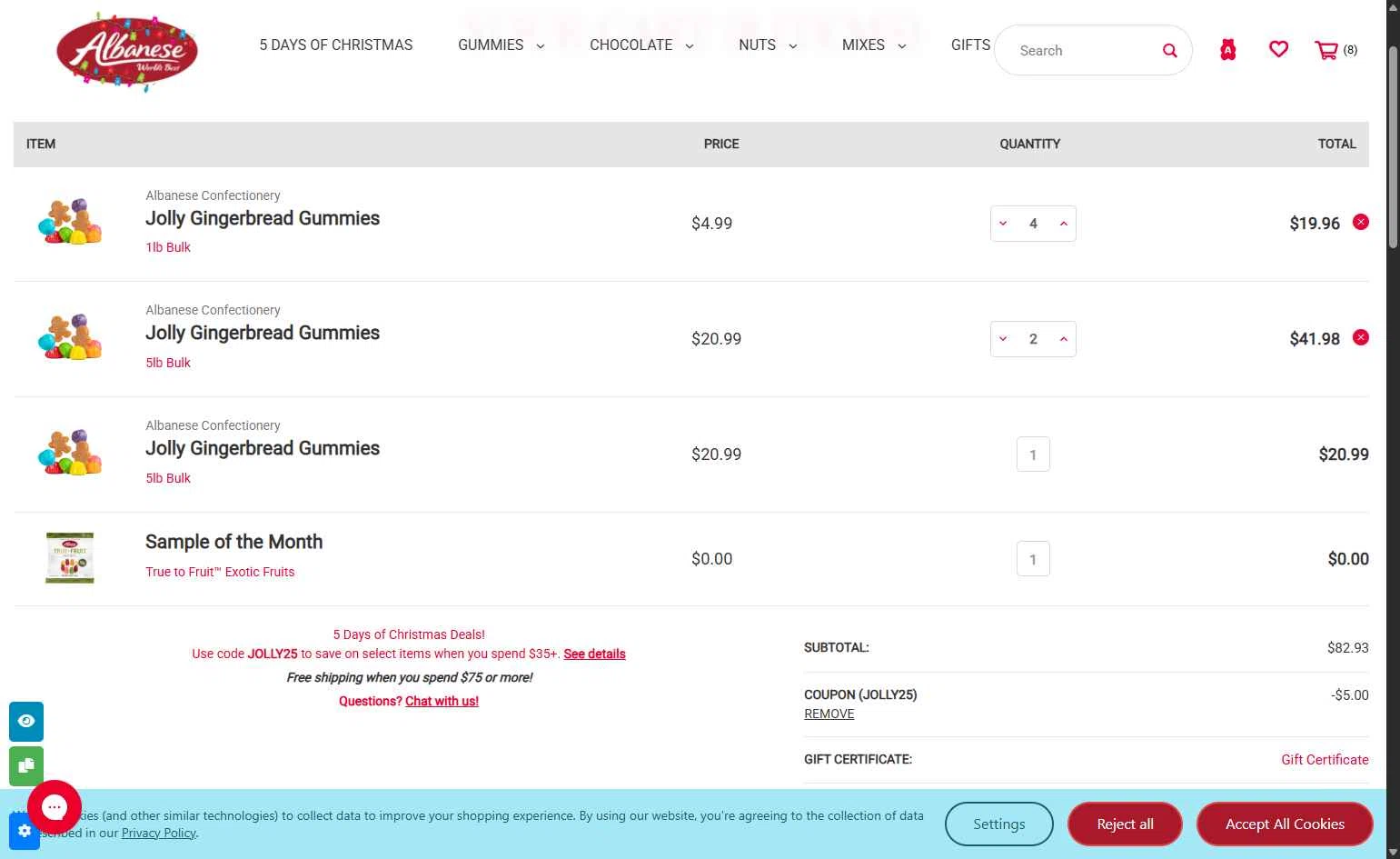
Task: Remove the $41.98 5lb Bulk item
Action: (x=1361, y=337)
